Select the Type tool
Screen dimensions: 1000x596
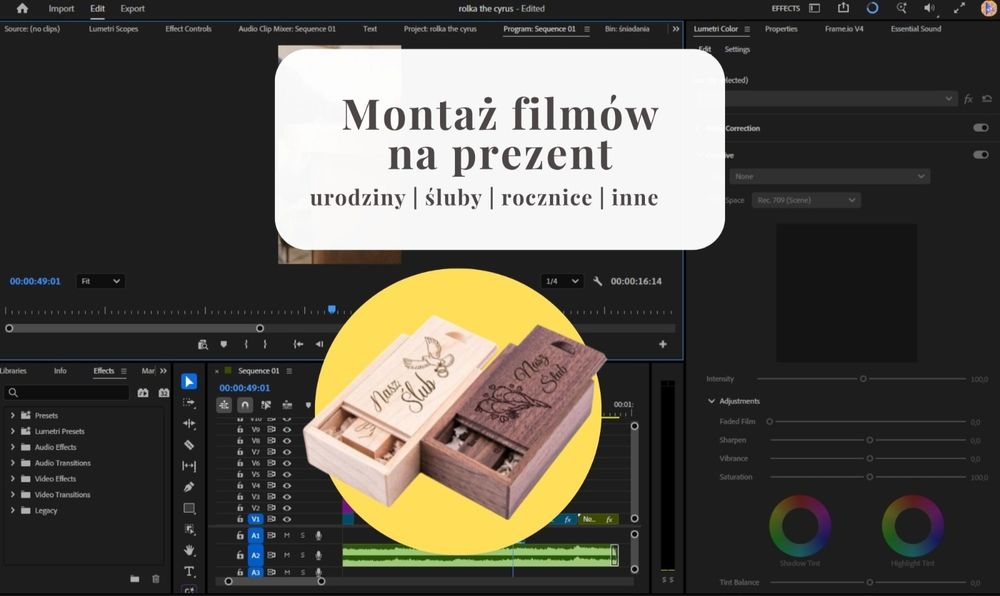coord(189,571)
